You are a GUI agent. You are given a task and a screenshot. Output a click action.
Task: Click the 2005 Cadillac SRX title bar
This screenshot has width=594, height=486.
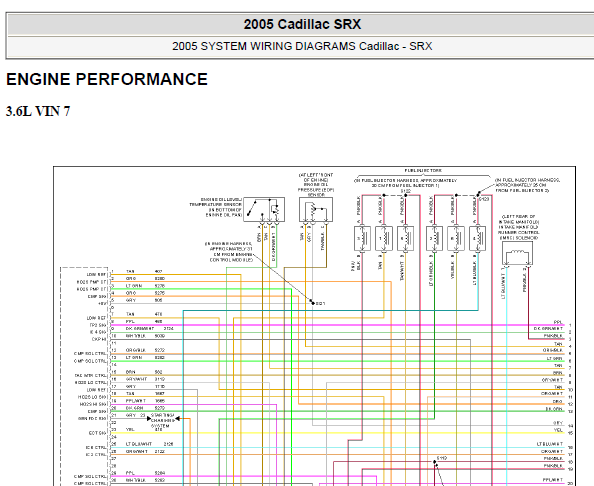coord(302,25)
